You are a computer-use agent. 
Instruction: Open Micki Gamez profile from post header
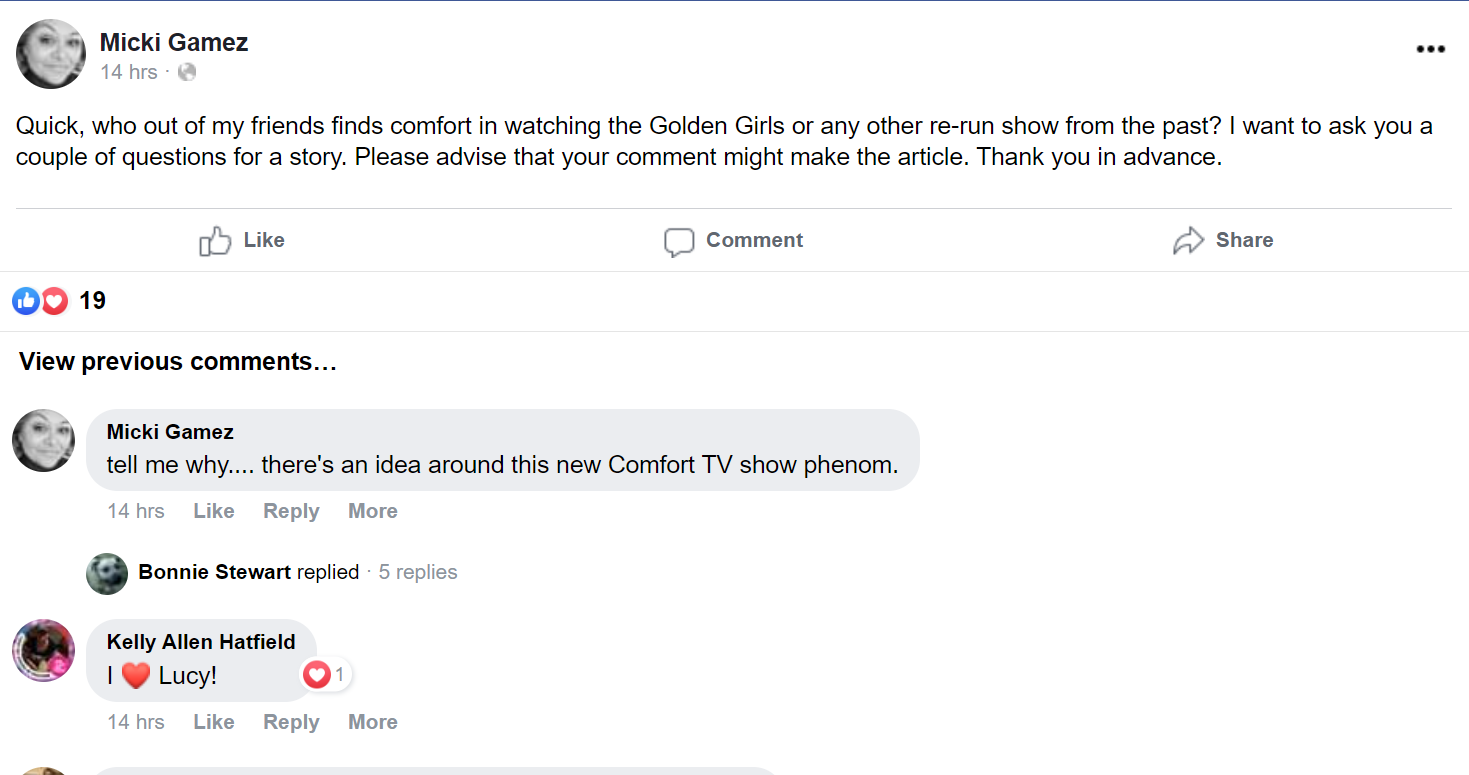(x=174, y=42)
